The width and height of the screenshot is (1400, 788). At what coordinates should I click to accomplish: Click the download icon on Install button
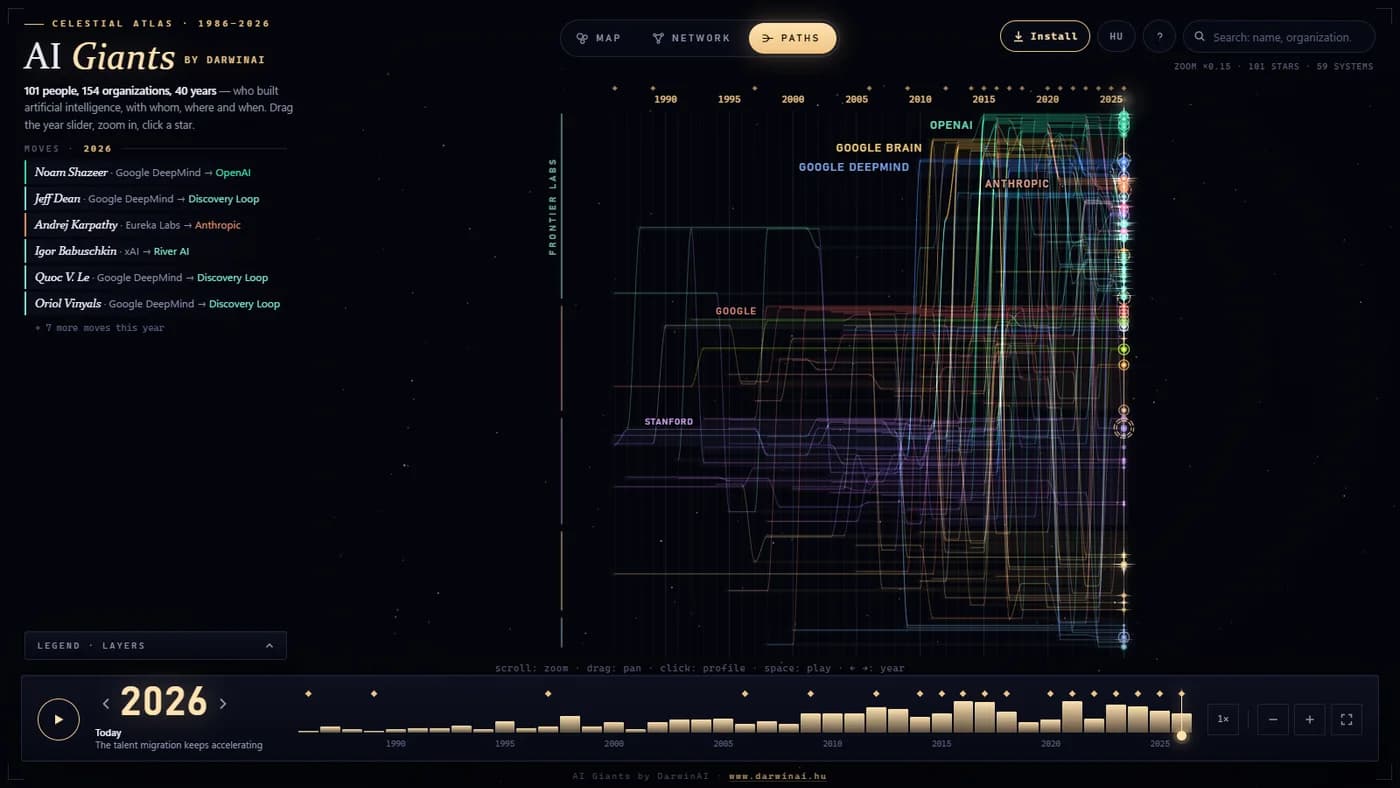pos(1018,36)
